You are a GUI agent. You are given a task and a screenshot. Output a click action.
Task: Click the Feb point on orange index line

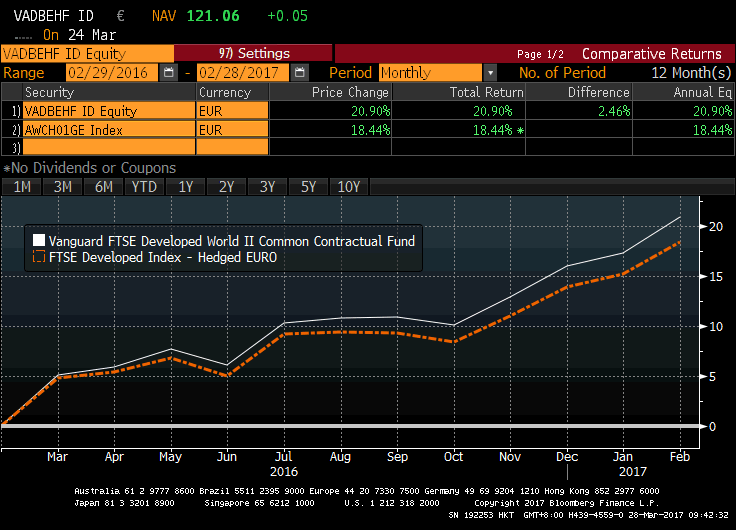coord(680,242)
